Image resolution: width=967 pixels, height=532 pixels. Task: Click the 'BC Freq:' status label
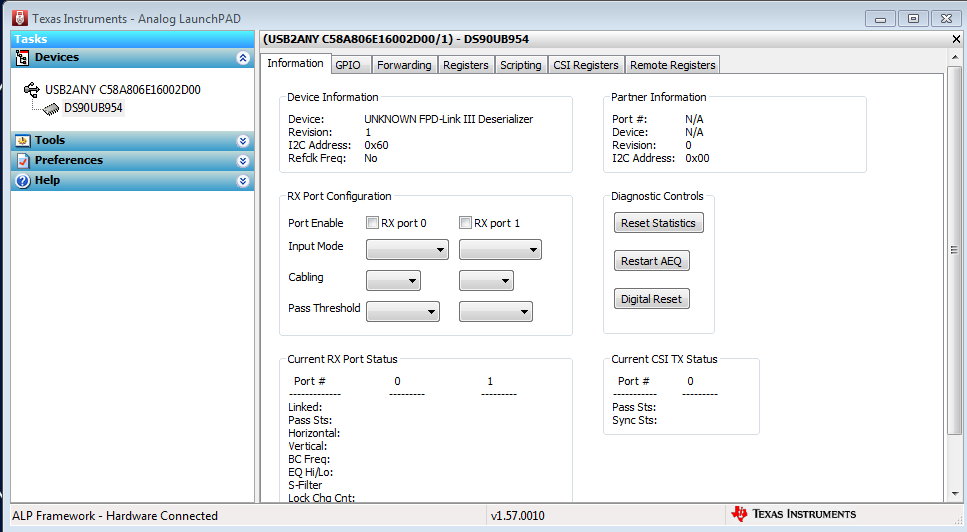coord(309,459)
